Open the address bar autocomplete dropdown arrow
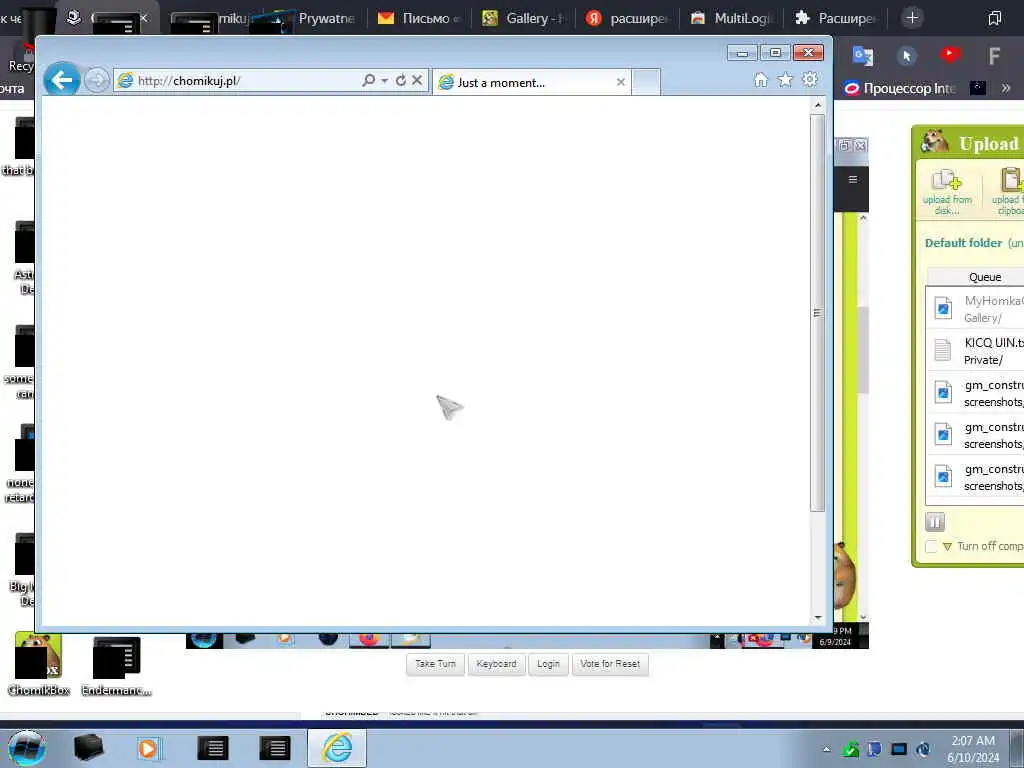 pyautogui.click(x=385, y=80)
